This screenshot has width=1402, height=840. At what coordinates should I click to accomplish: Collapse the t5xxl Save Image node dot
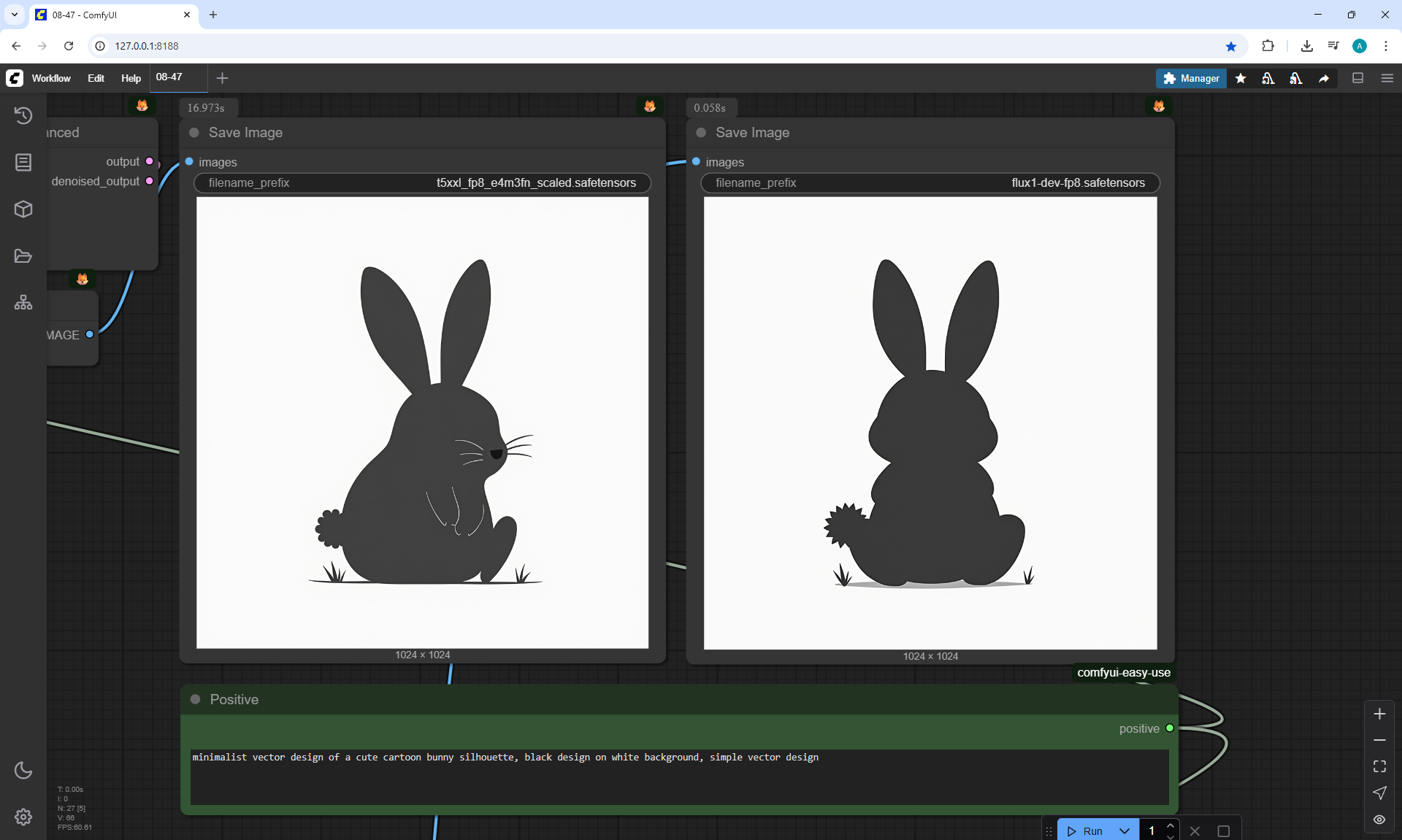(194, 133)
